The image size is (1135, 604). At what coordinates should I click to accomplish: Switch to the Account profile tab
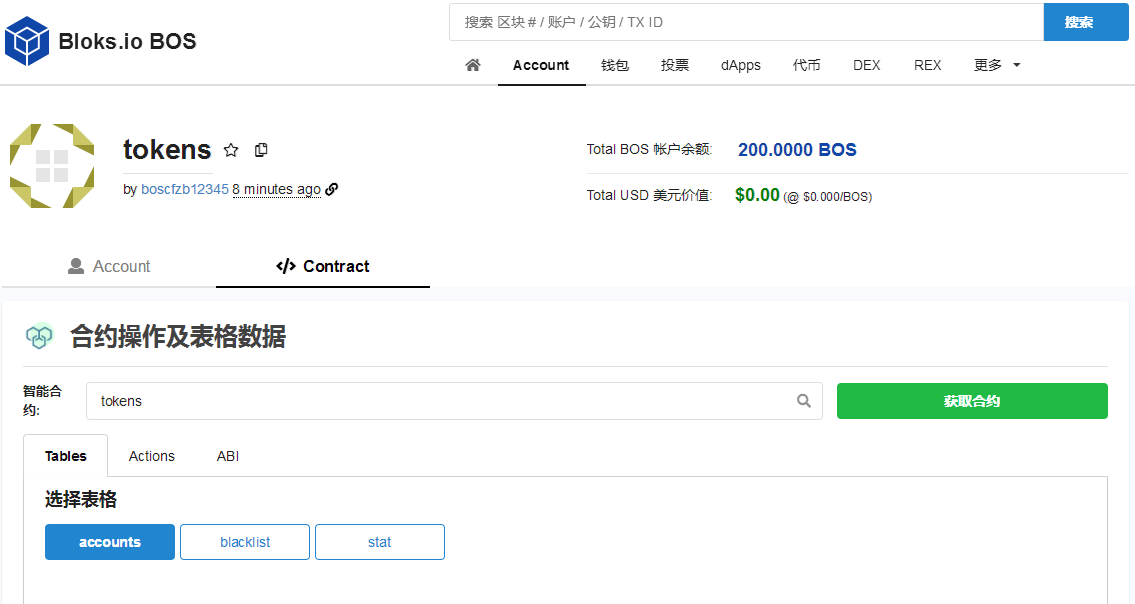[109, 267]
